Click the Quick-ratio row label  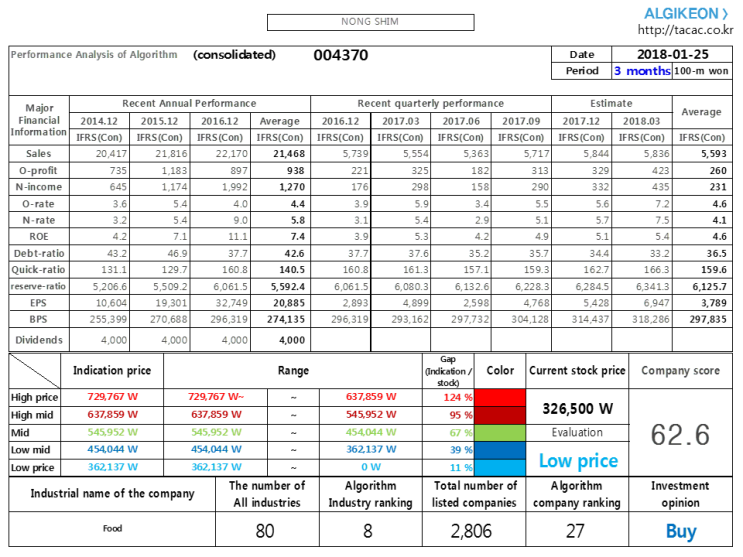click(x=39, y=270)
